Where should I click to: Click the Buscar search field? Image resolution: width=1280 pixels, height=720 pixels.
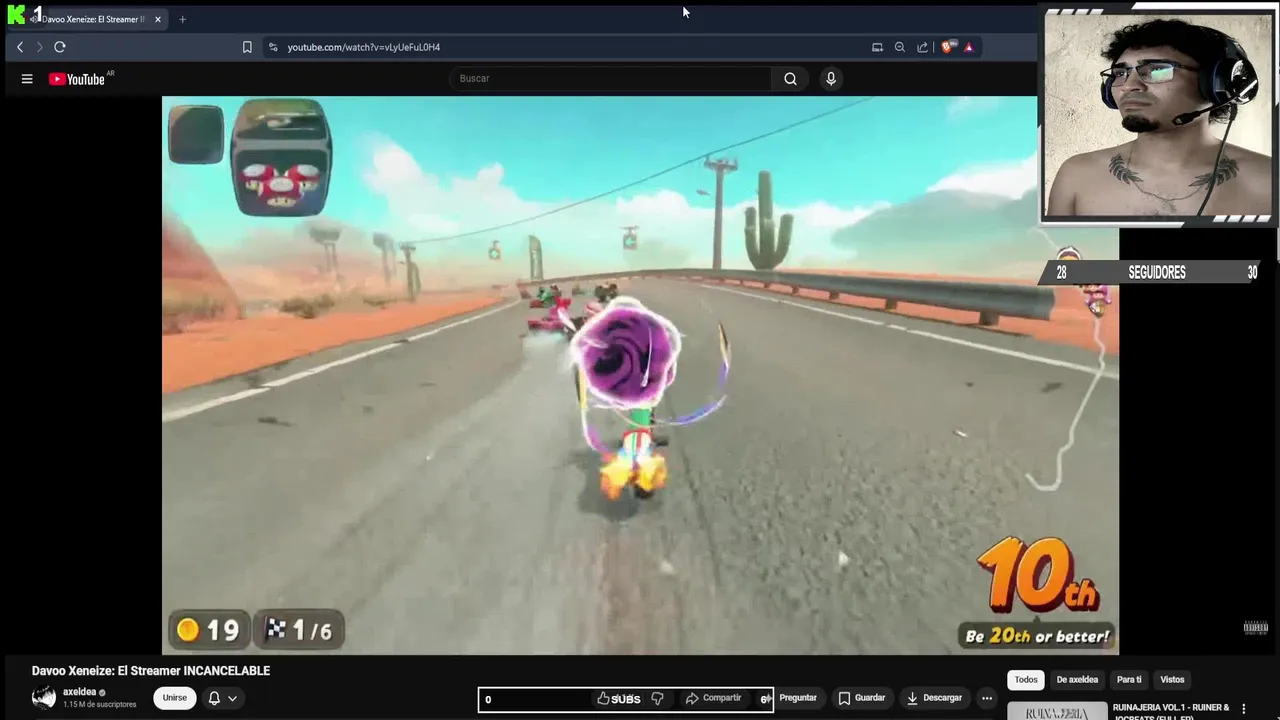tap(610, 78)
